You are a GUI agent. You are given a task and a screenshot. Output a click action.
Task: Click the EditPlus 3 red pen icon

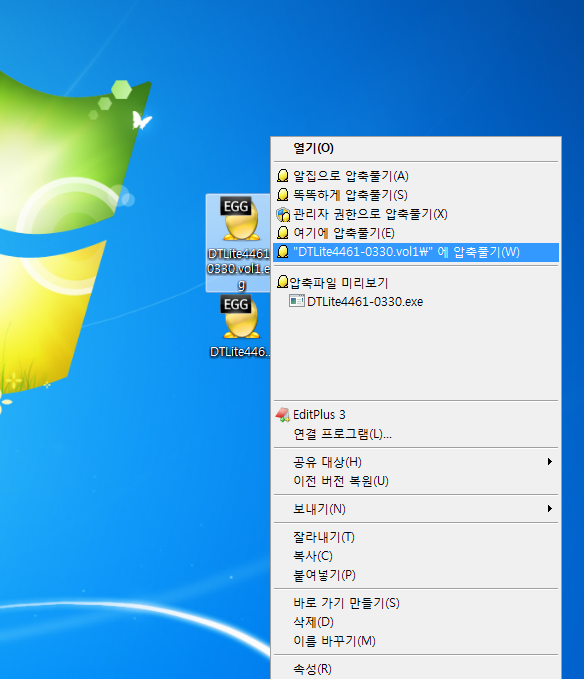(283, 414)
